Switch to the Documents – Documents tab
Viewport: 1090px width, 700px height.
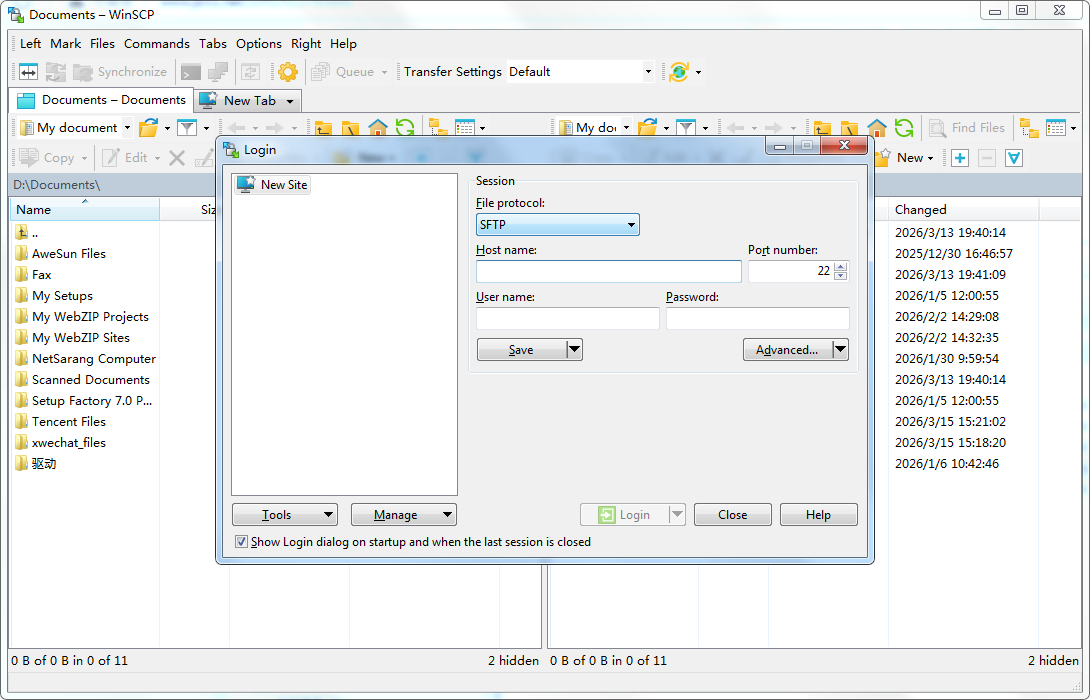click(101, 100)
